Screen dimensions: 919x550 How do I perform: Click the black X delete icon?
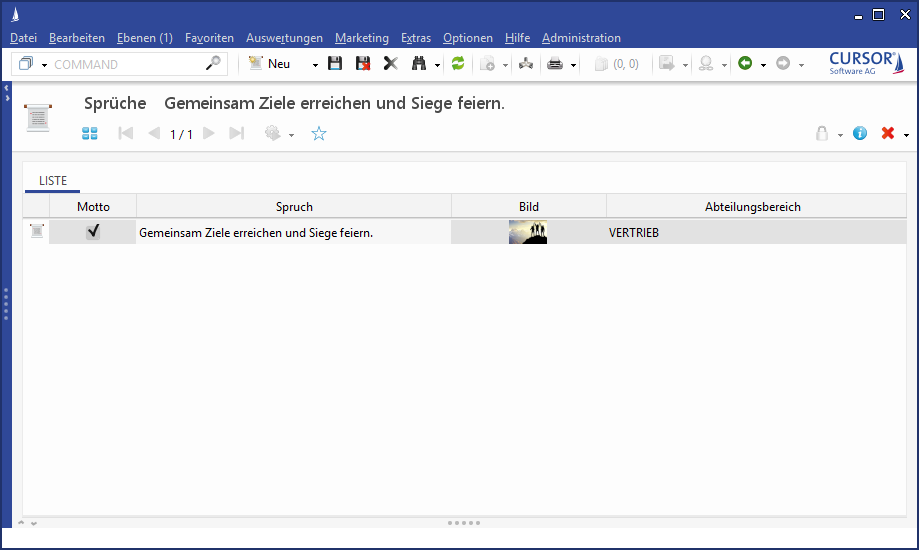pyautogui.click(x=390, y=64)
